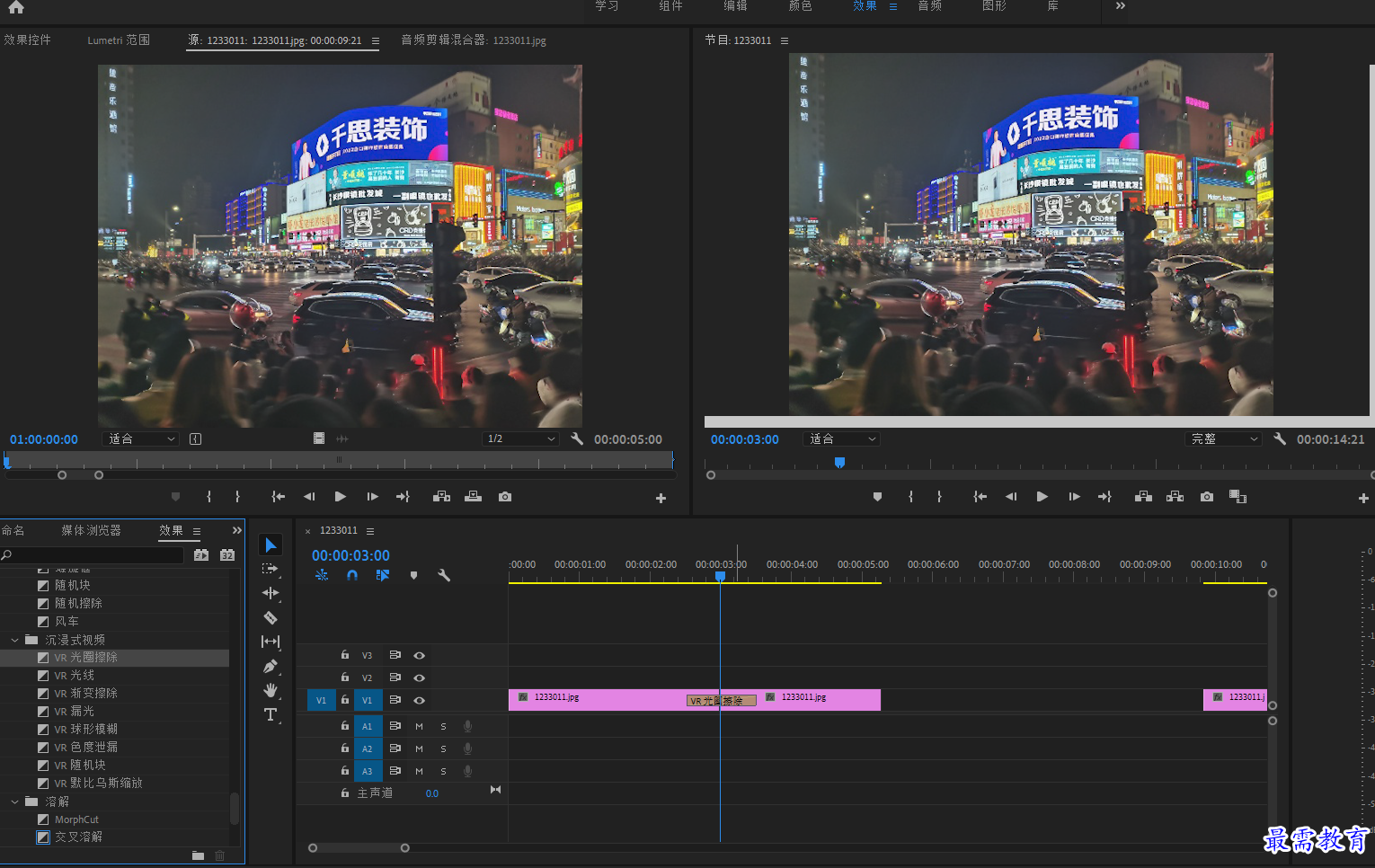This screenshot has height=868, width=1375.
Task: Select the Razor tool
Action: point(271,617)
